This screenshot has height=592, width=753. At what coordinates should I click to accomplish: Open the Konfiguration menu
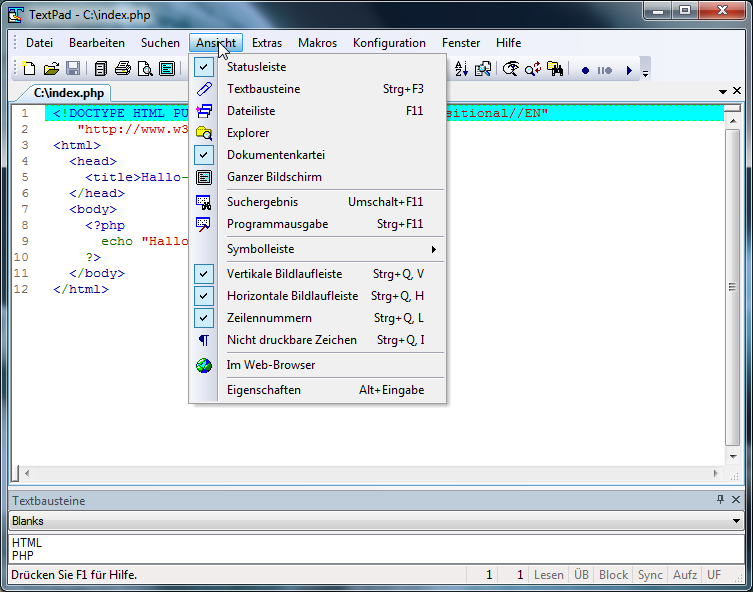(389, 43)
